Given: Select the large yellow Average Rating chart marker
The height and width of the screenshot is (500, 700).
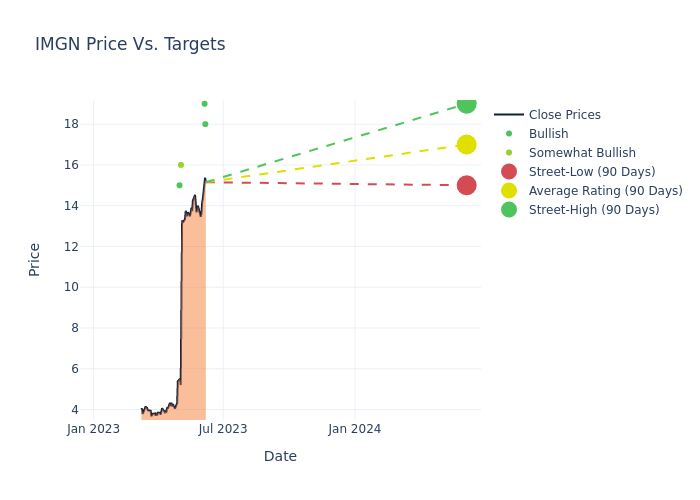Looking at the screenshot, I should 466,145.
